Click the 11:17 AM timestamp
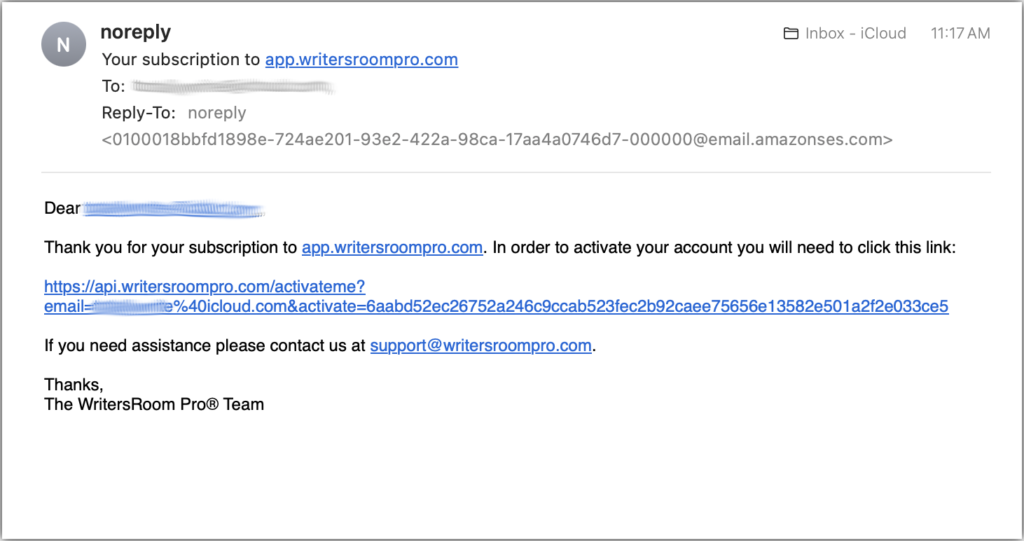 click(x=960, y=33)
